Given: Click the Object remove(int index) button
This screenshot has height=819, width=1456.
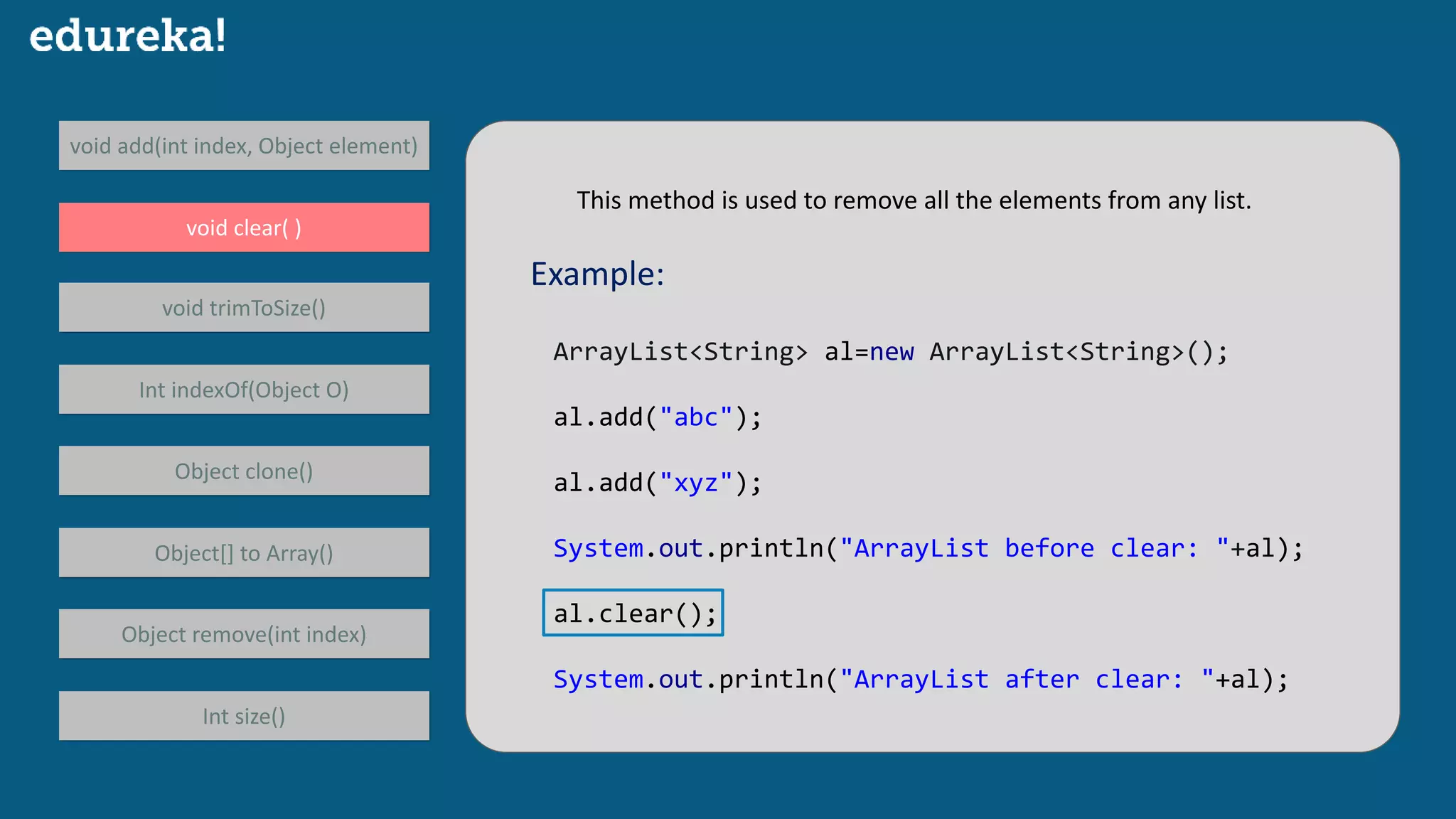Looking at the screenshot, I should pos(244,634).
